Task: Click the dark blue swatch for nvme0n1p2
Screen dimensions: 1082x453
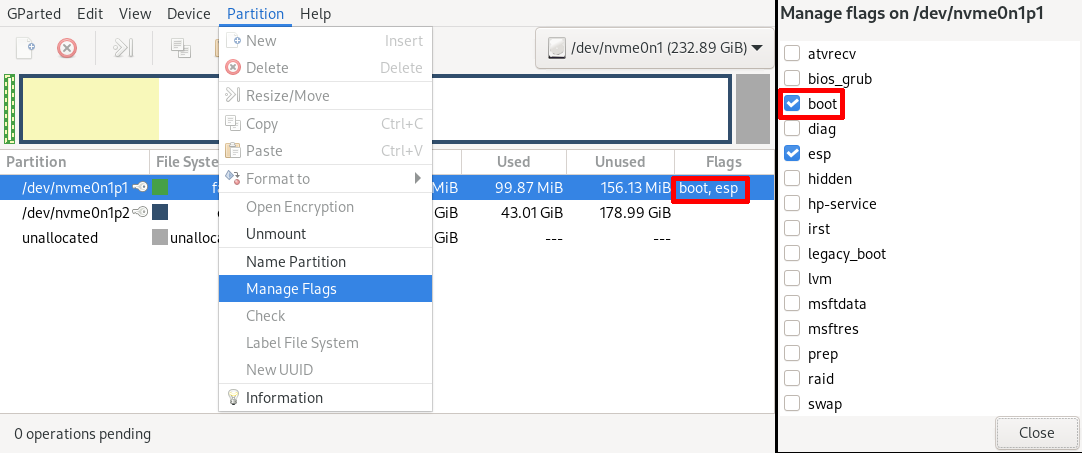Action: (x=160, y=212)
